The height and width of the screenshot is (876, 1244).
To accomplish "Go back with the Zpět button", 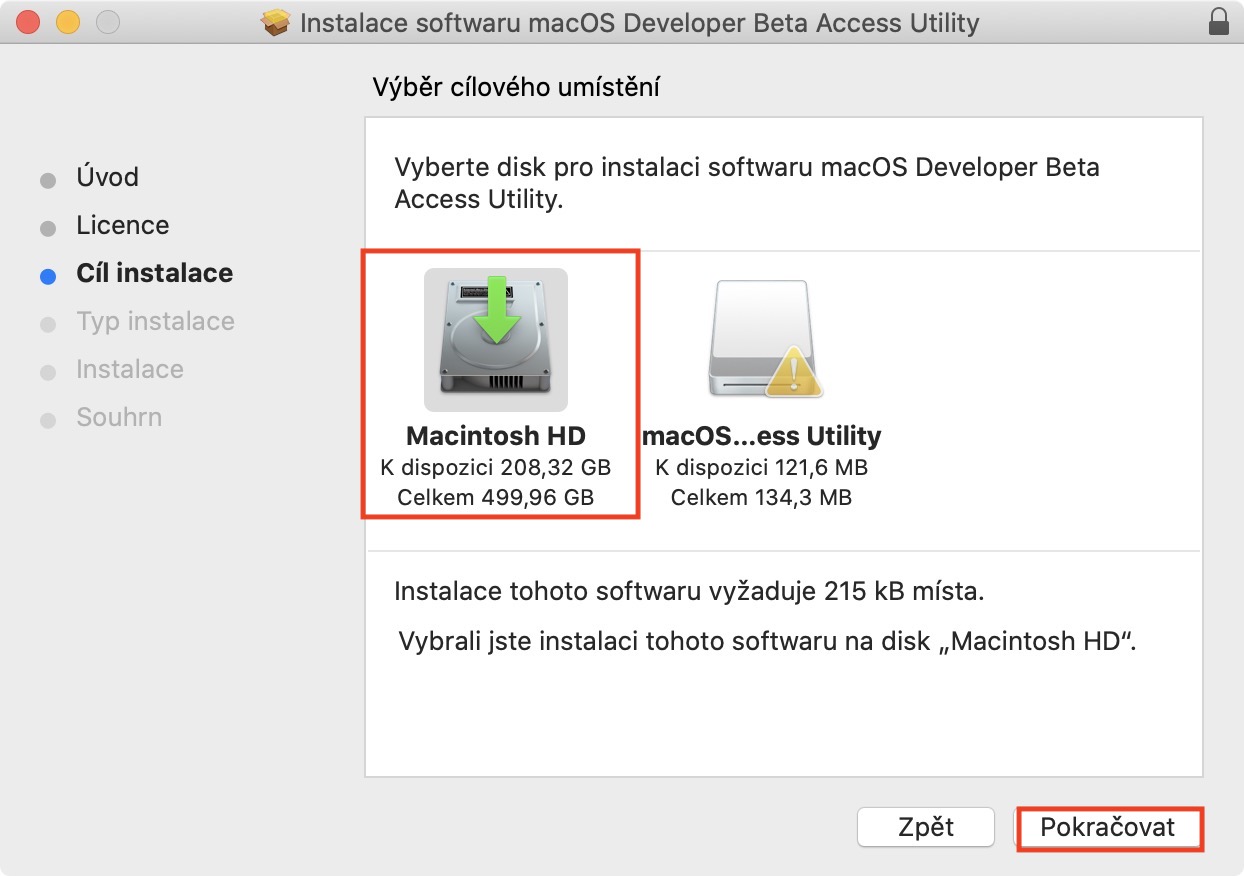I will 925,828.
